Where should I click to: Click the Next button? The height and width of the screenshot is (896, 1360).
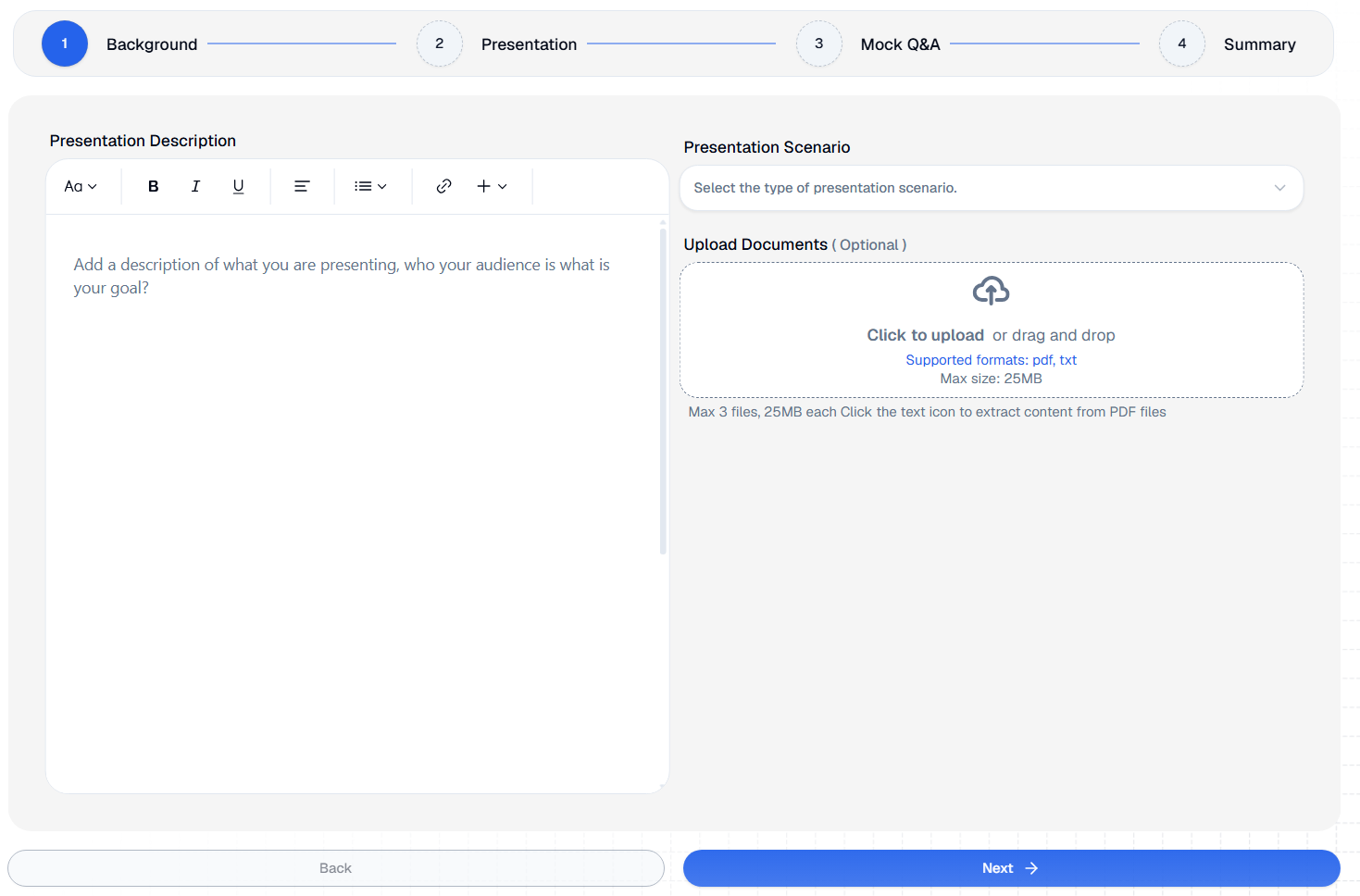click(x=1011, y=867)
